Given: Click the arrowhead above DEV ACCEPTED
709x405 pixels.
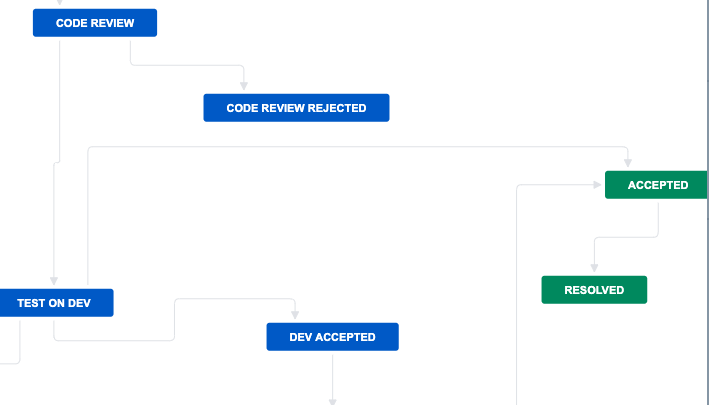Looking at the screenshot, I should click(295, 315).
